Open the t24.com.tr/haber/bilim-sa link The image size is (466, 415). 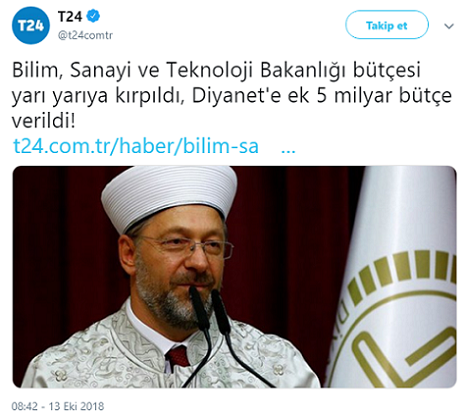point(136,146)
